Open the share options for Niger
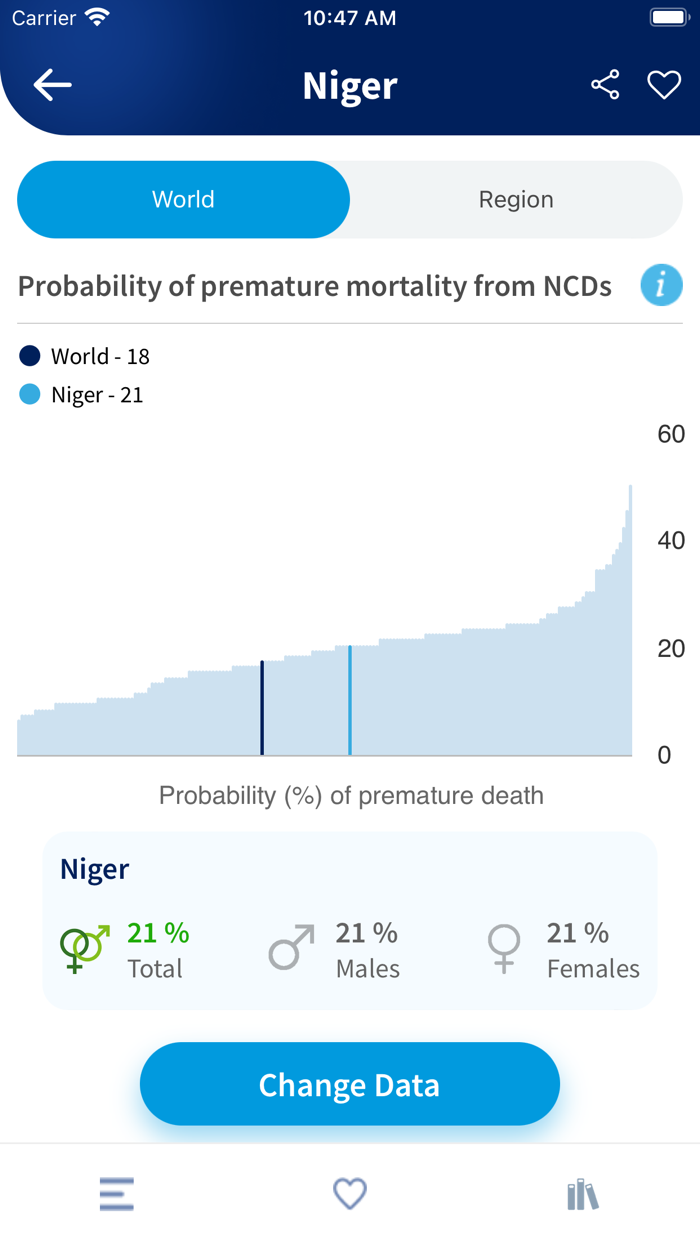Image resolution: width=700 pixels, height=1244 pixels. pos(604,85)
